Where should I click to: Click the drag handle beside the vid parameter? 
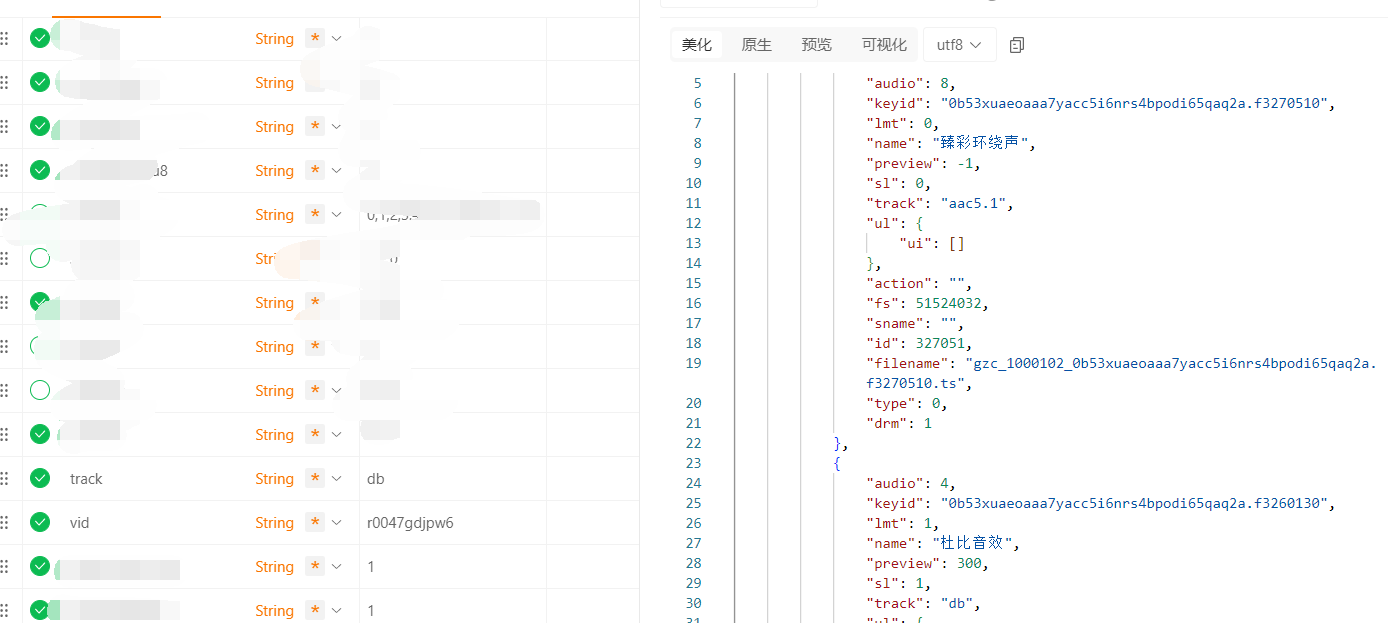pyautogui.click(x=4, y=523)
